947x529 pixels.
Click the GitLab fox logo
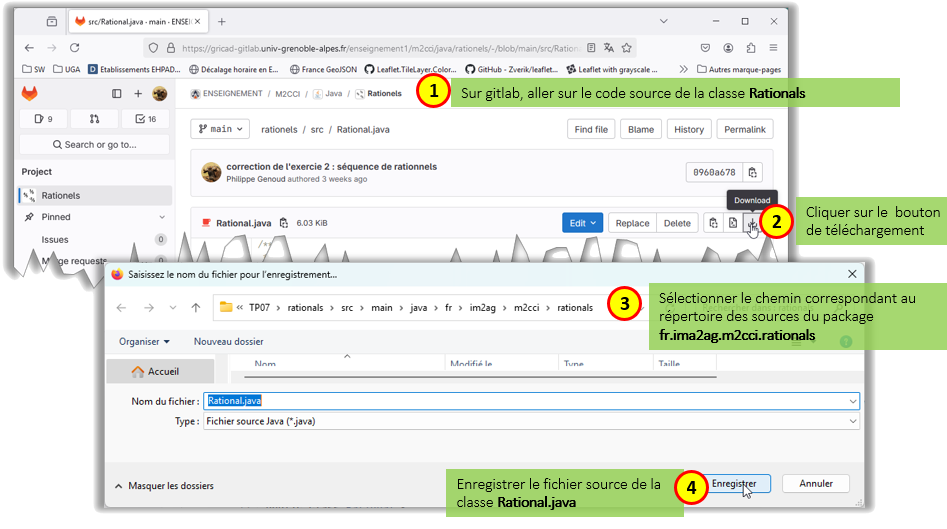(x=30, y=94)
